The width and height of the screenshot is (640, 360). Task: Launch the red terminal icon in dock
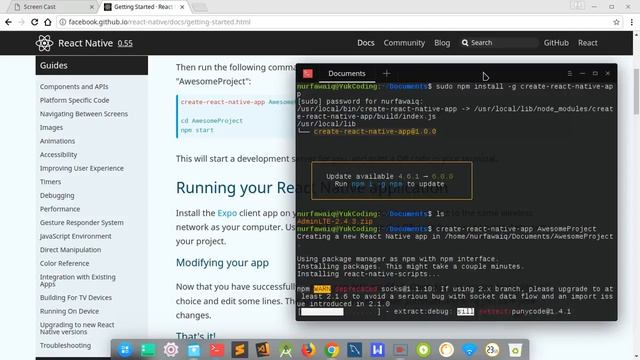pyautogui.click(x=217, y=350)
